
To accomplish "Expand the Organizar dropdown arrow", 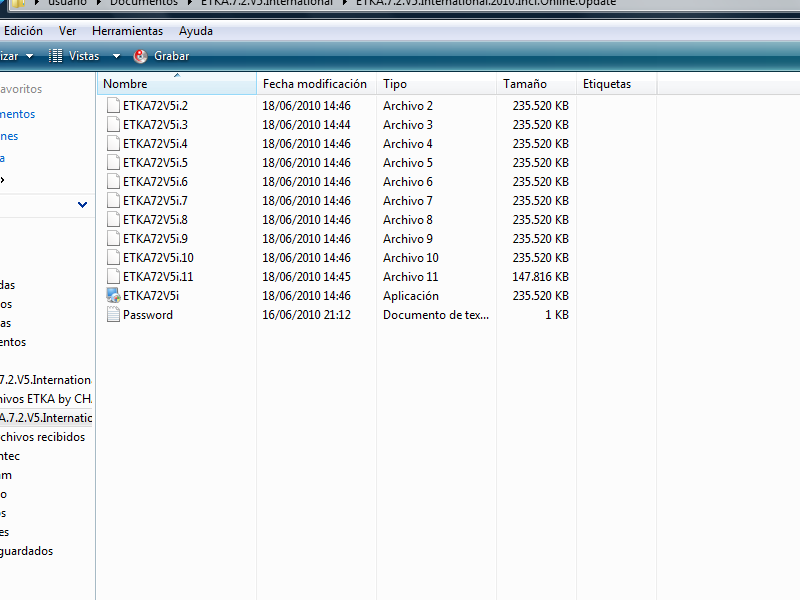I will [x=30, y=56].
